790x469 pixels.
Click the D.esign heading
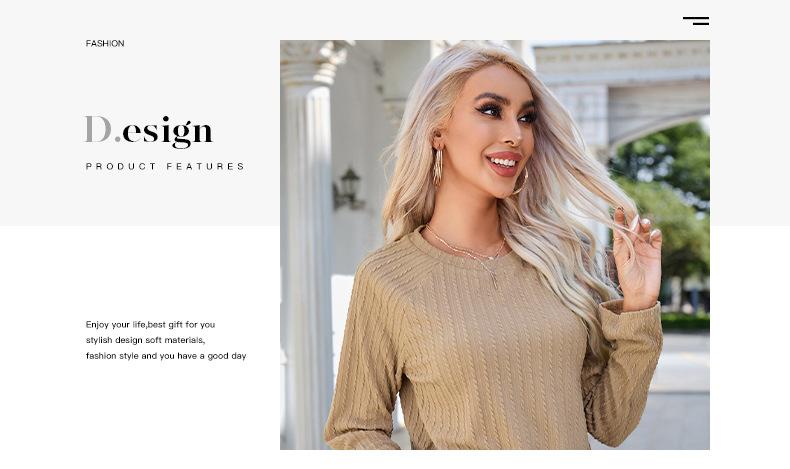[149, 131]
